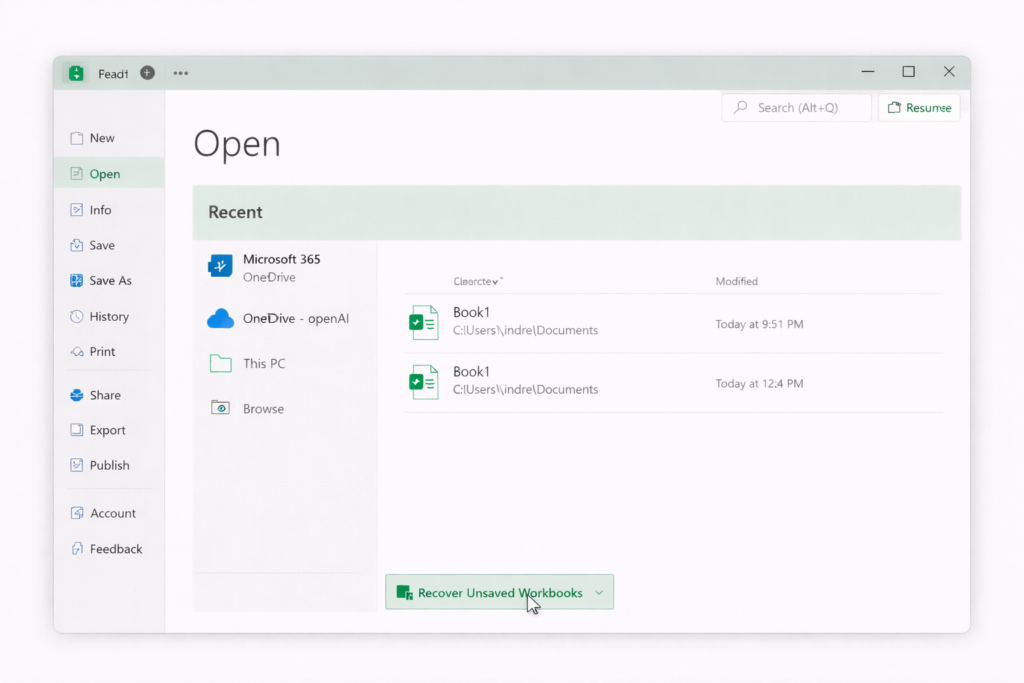Click Excel file icon for 12:4 PM Book1
Viewport: 1024px width, 683px height.
[x=423, y=382]
